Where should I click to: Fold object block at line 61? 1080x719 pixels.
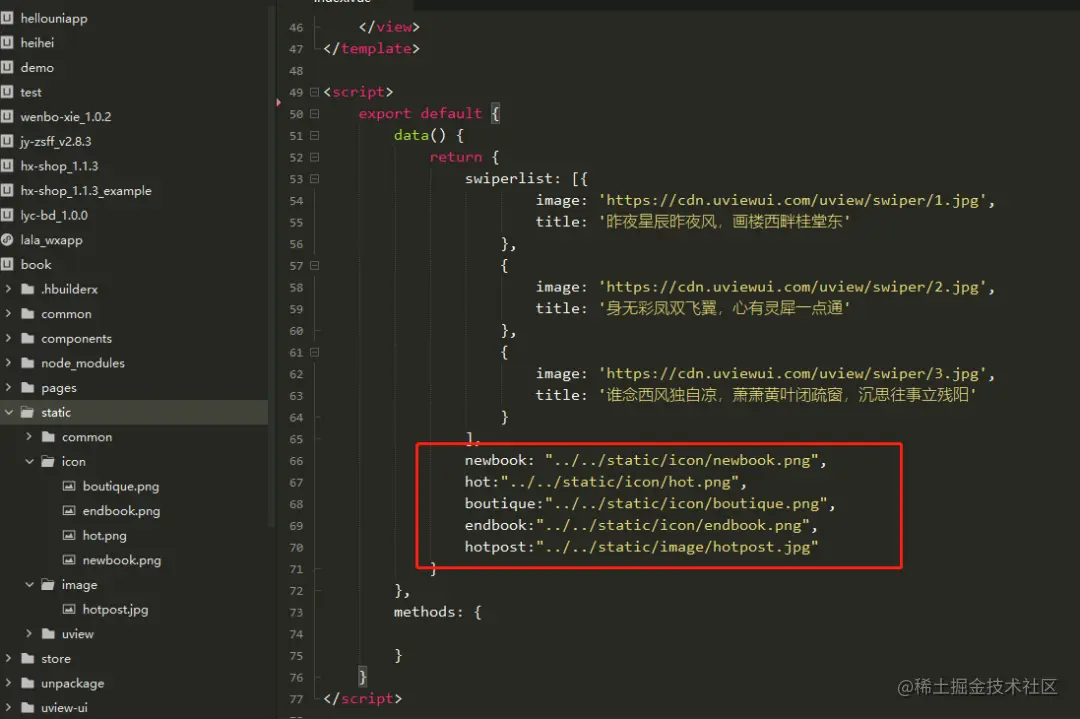click(315, 352)
